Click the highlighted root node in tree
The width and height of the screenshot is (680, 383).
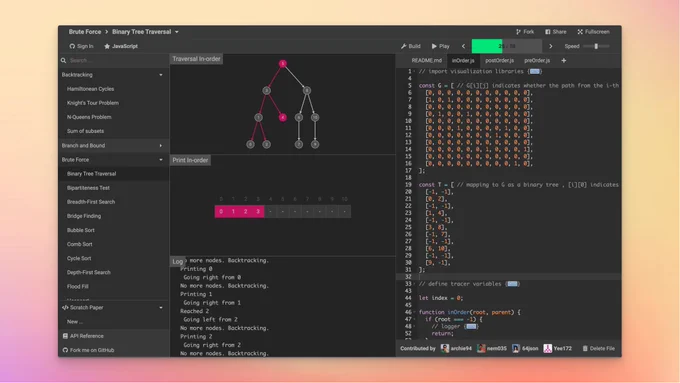(283, 64)
